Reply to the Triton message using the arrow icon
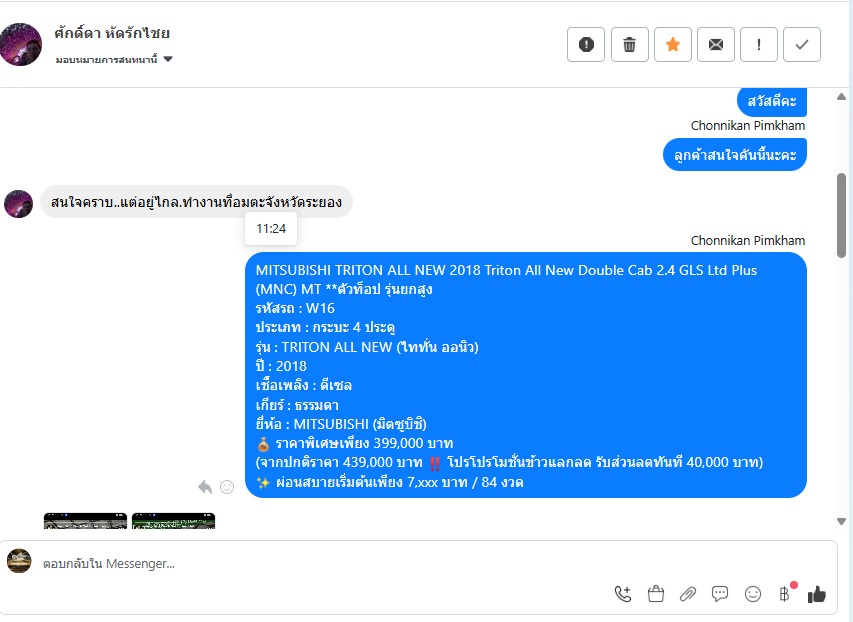The height and width of the screenshot is (622, 853). click(205, 486)
